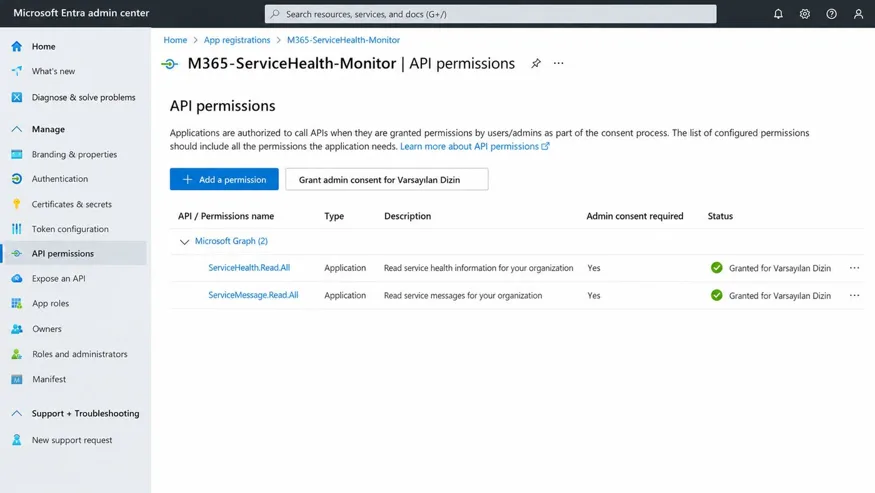Screen dimensions: 875x493
Task: Open the Learn more about API permissions link
Action: coord(474,146)
